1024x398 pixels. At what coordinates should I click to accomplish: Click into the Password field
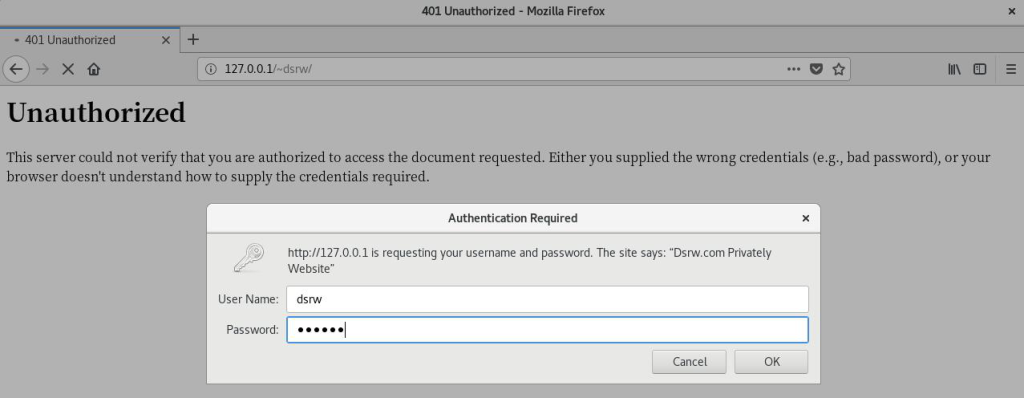click(547, 330)
